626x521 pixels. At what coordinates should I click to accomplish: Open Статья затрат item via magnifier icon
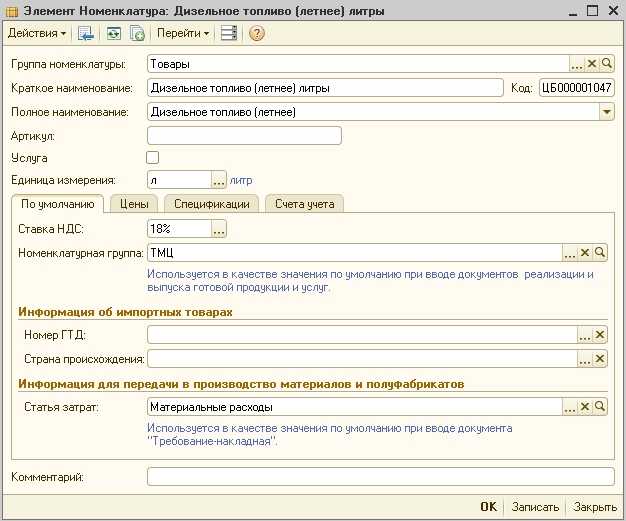pos(600,406)
